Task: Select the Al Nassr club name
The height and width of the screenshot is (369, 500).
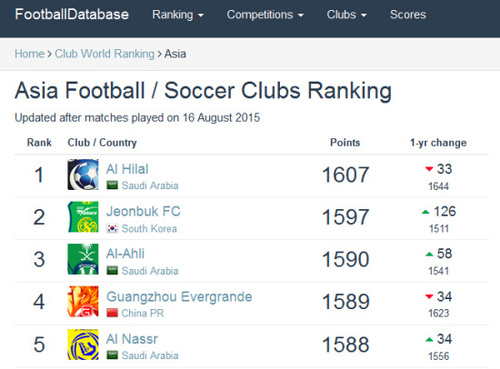Action: (132, 339)
